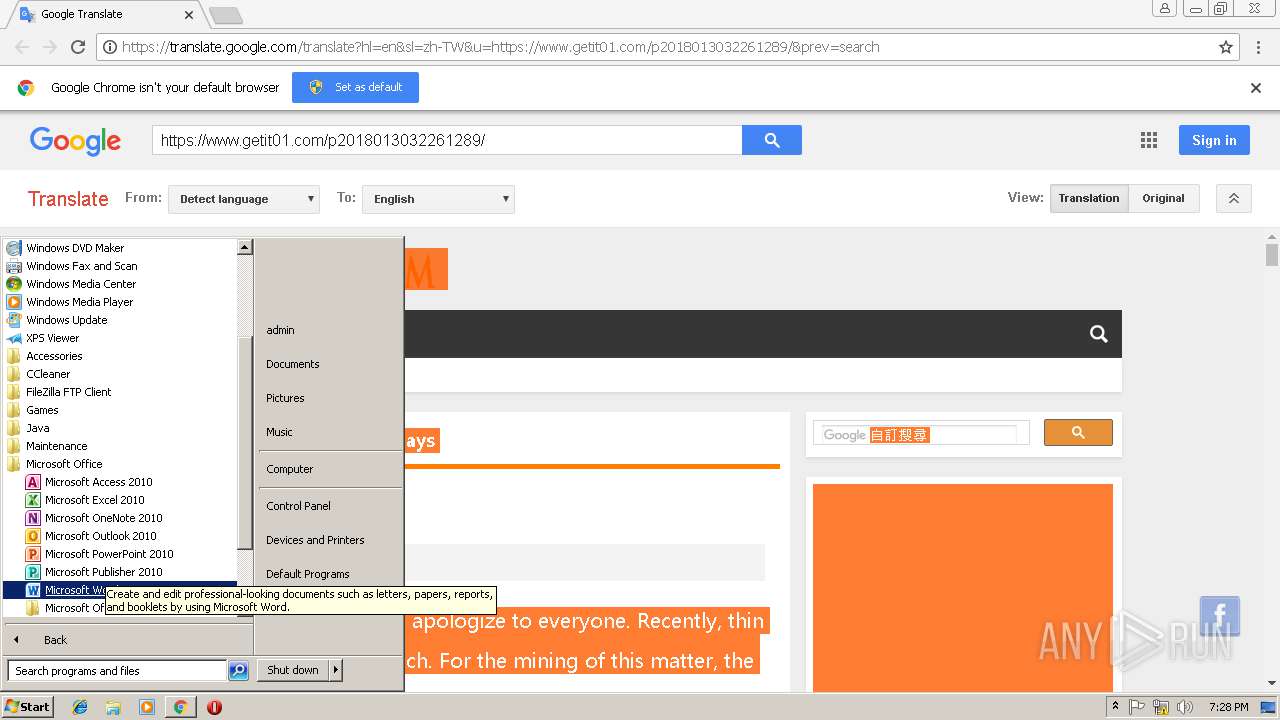Click the blue search button beside the URL

click(772, 140)
